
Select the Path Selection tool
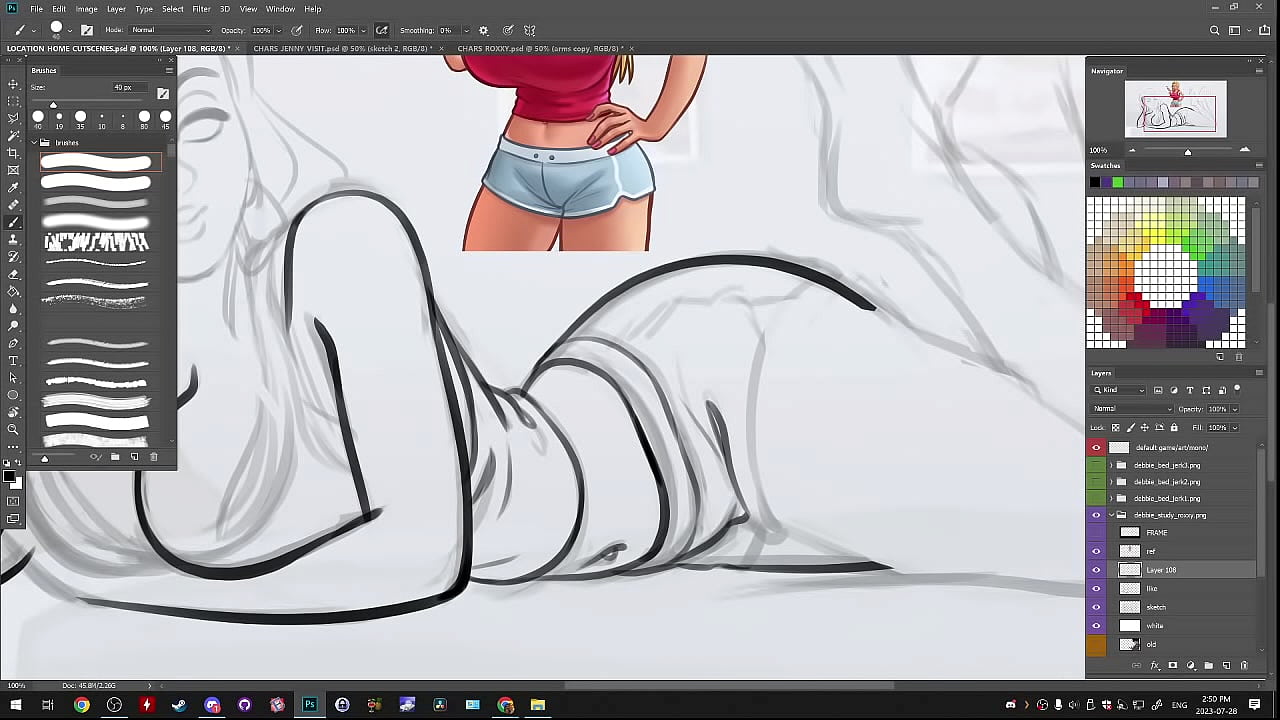coord(13,377)
